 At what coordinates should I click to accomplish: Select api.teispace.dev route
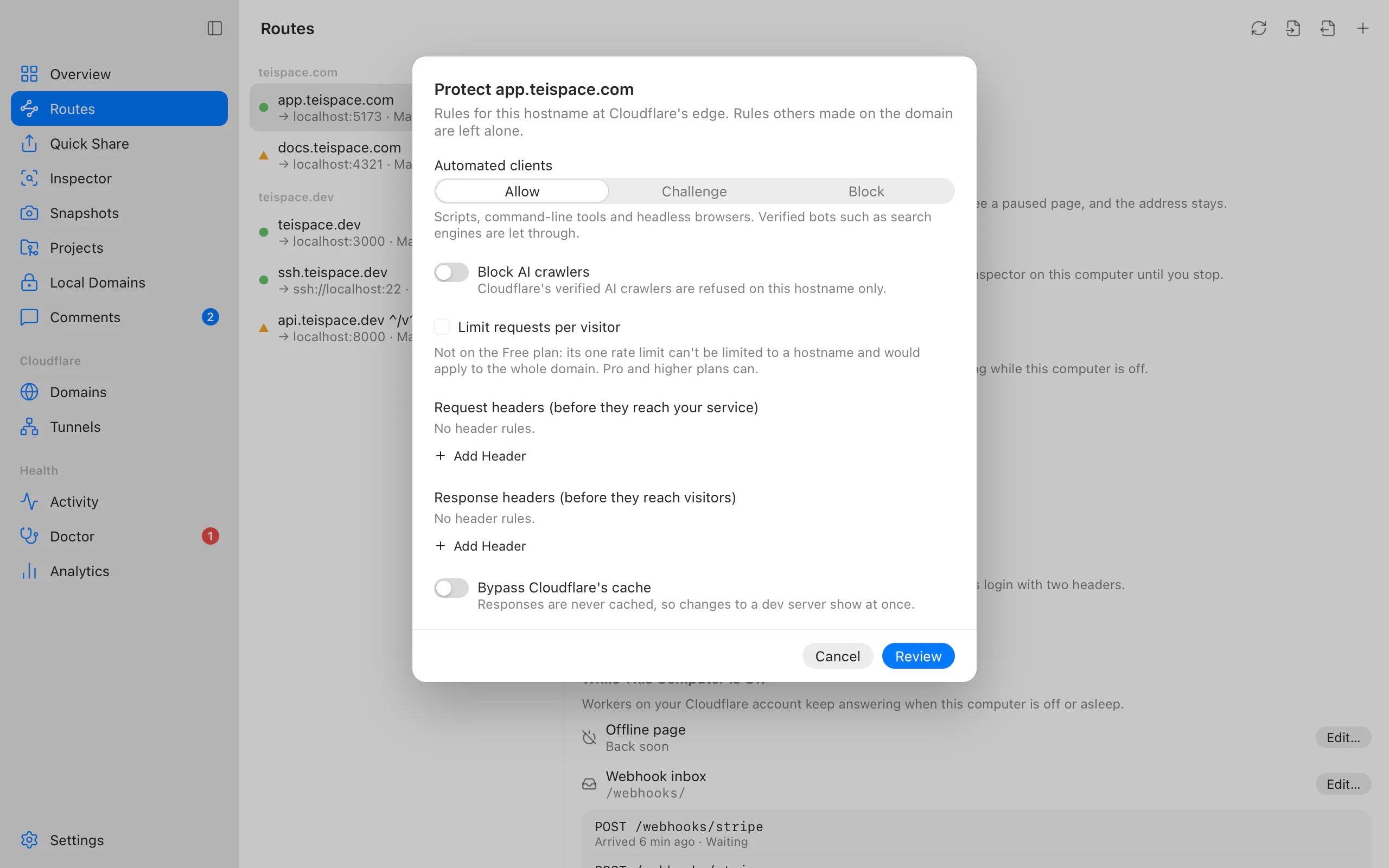pyautogui.click(x=331, y=328)
